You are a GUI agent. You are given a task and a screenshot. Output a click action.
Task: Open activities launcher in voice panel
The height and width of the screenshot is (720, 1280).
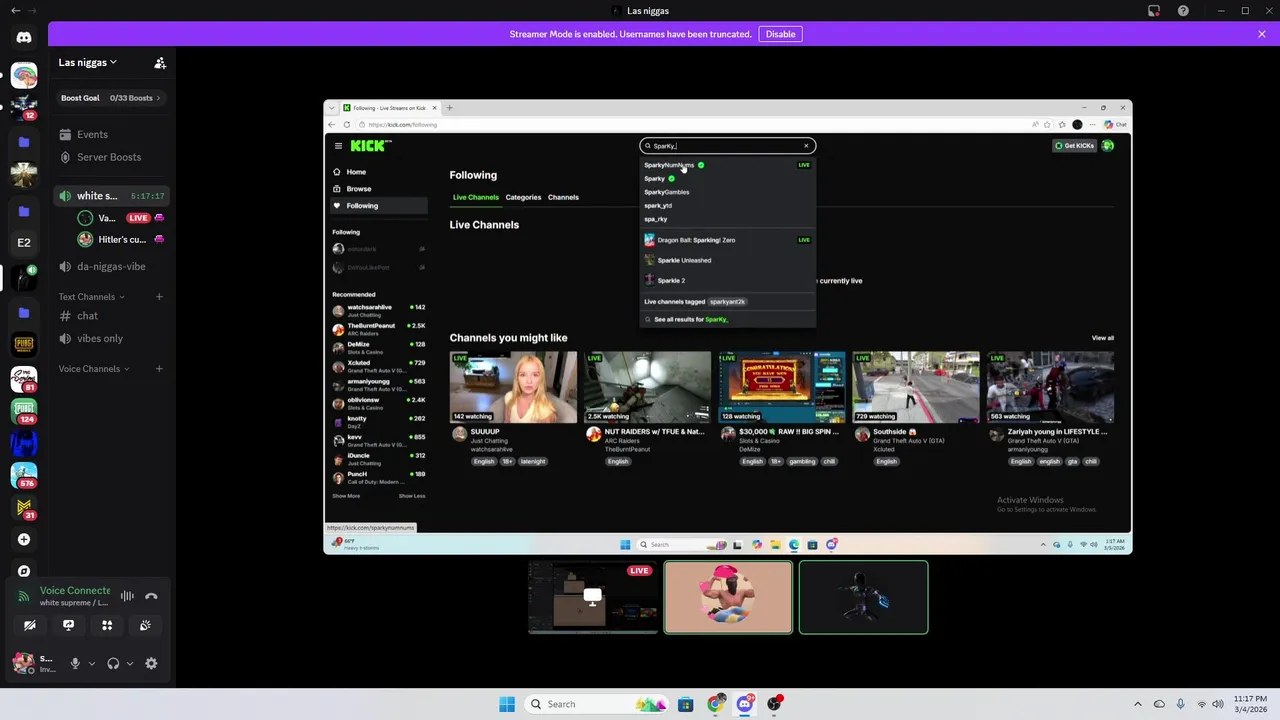[107, 625]
